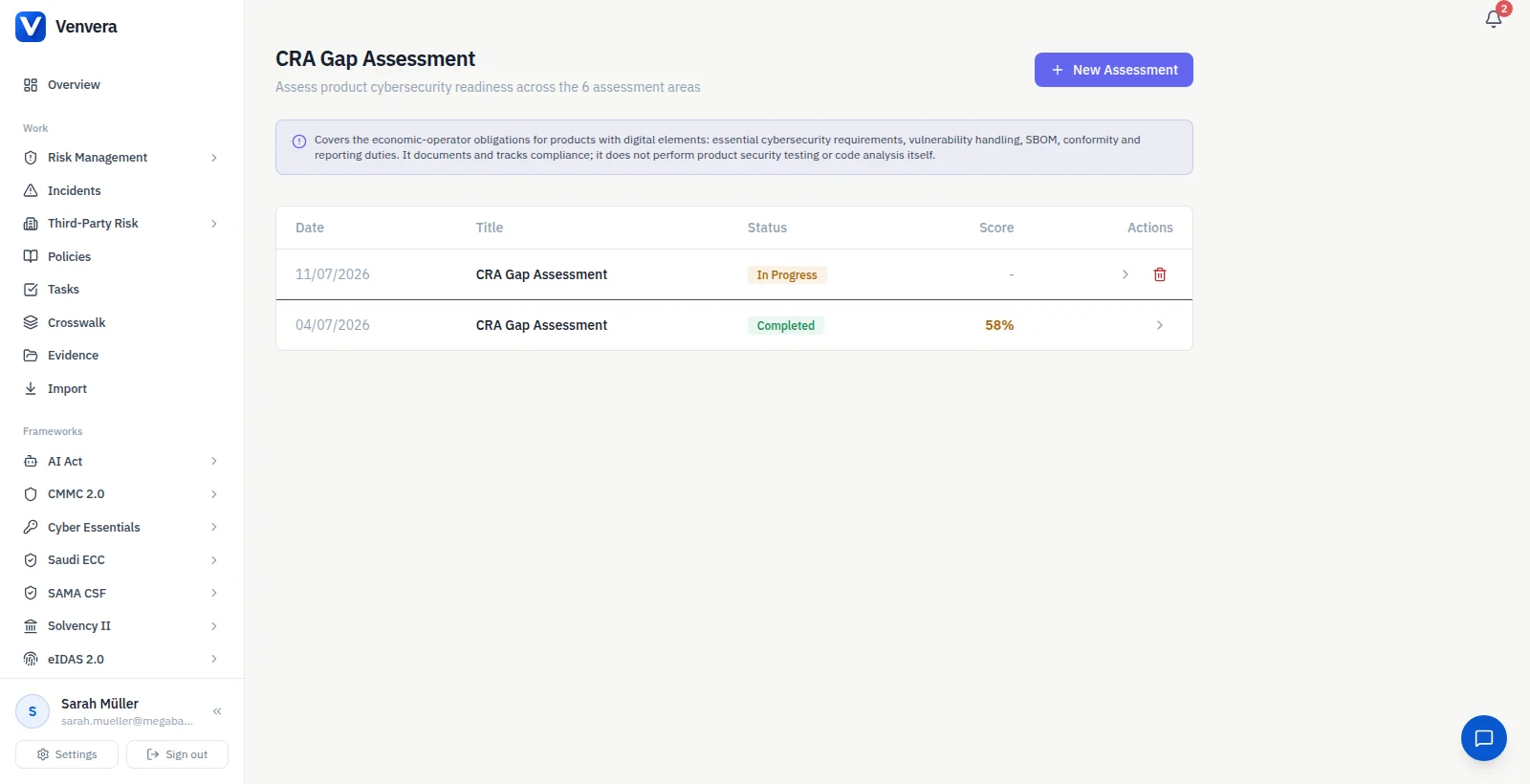Screen dimensions: 1530x784
Task: Click the Date column header
Action: click(x=310, y=228)
